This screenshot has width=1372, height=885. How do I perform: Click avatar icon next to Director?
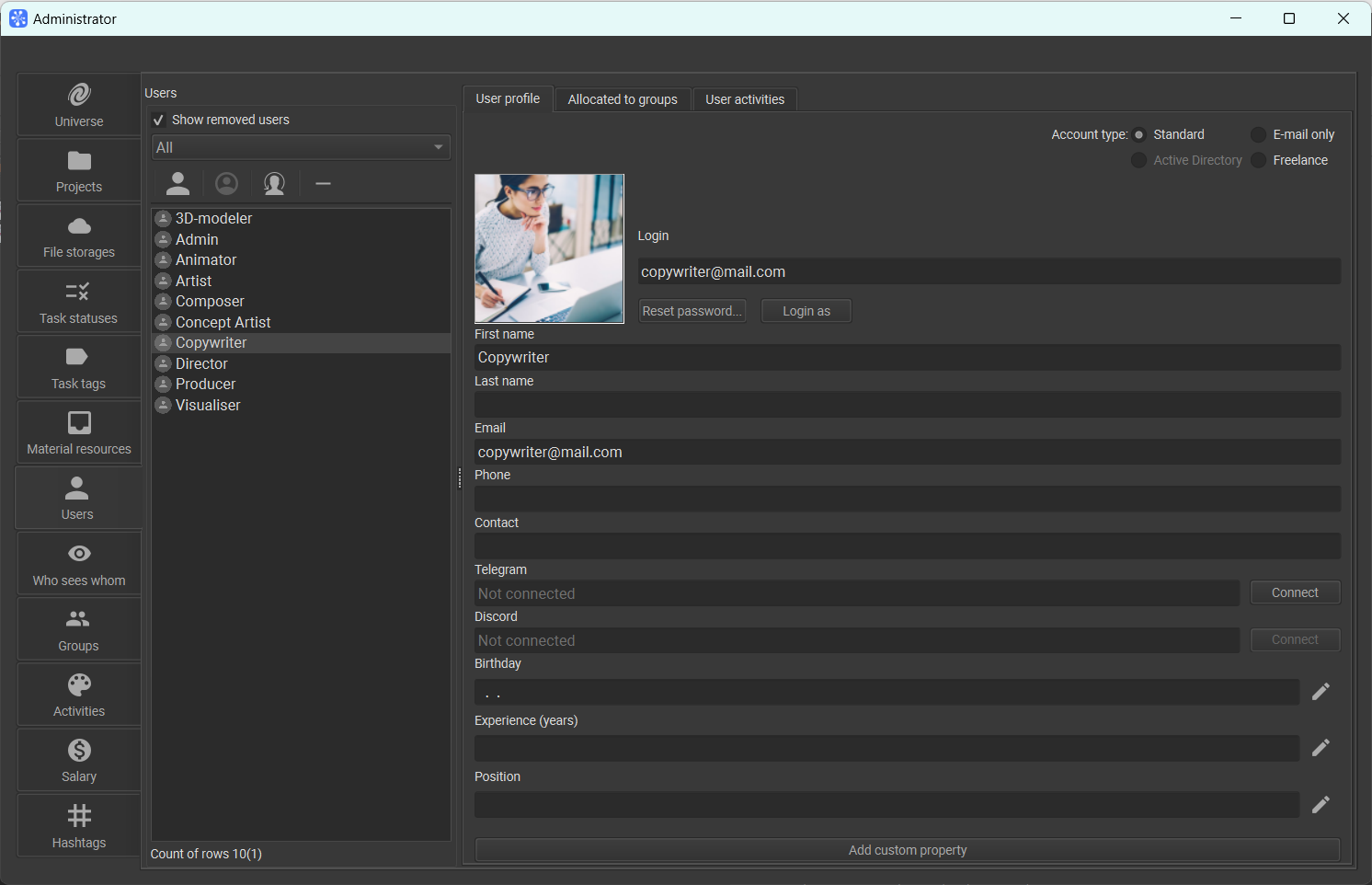pos(164,363)
